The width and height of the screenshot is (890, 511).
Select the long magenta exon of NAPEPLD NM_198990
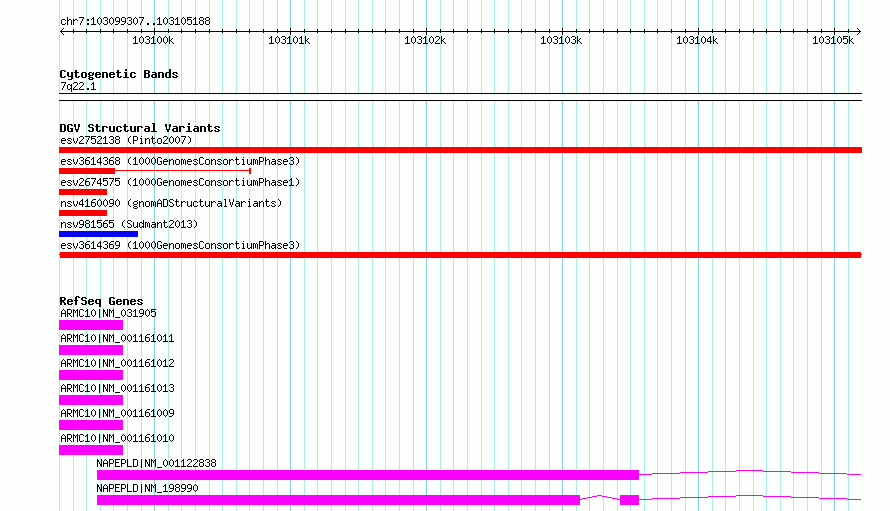pyautogui.click(x=338, y=500)
